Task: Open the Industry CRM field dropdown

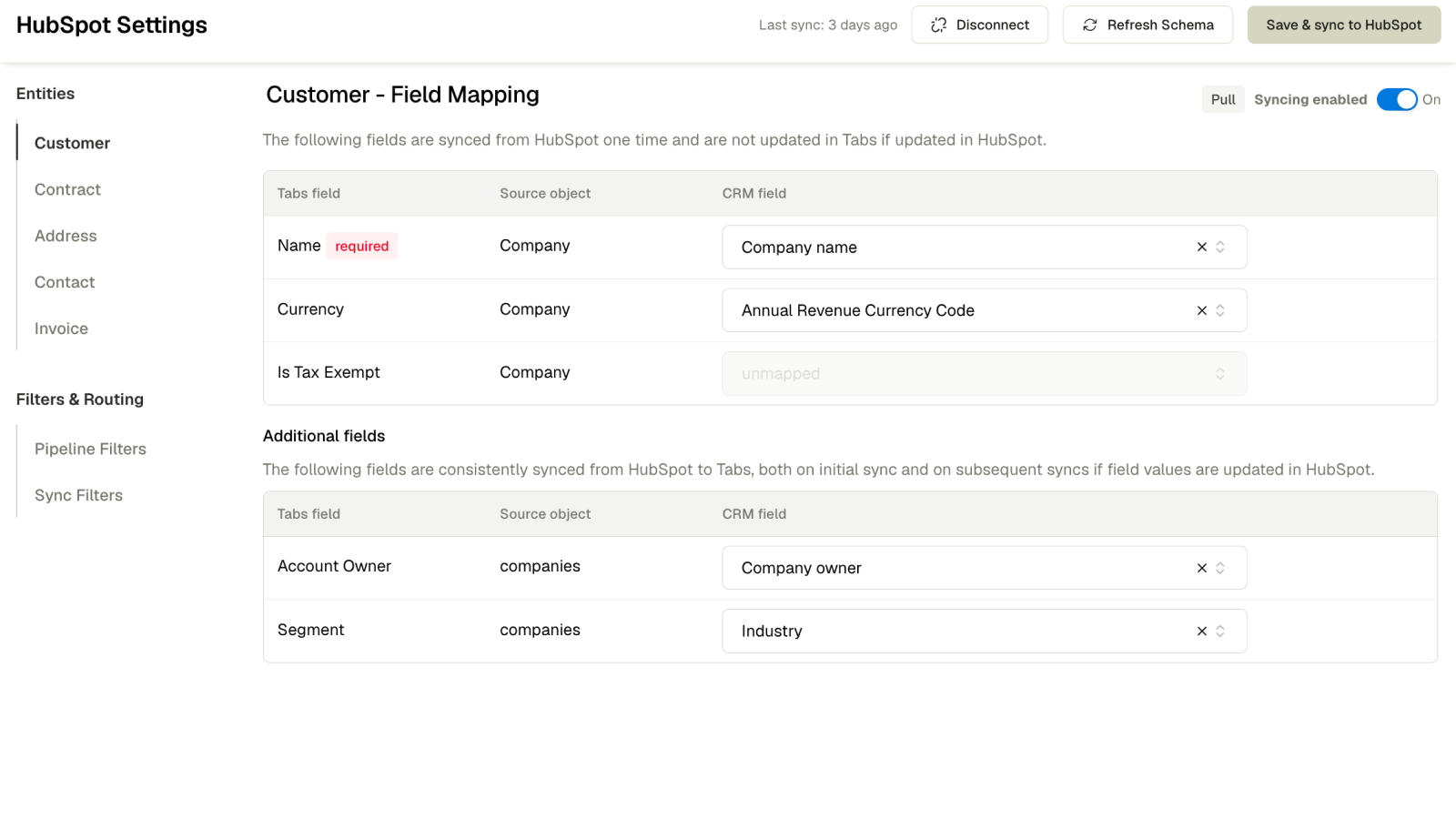Action: pyautogui.click(x=984, y=631)
